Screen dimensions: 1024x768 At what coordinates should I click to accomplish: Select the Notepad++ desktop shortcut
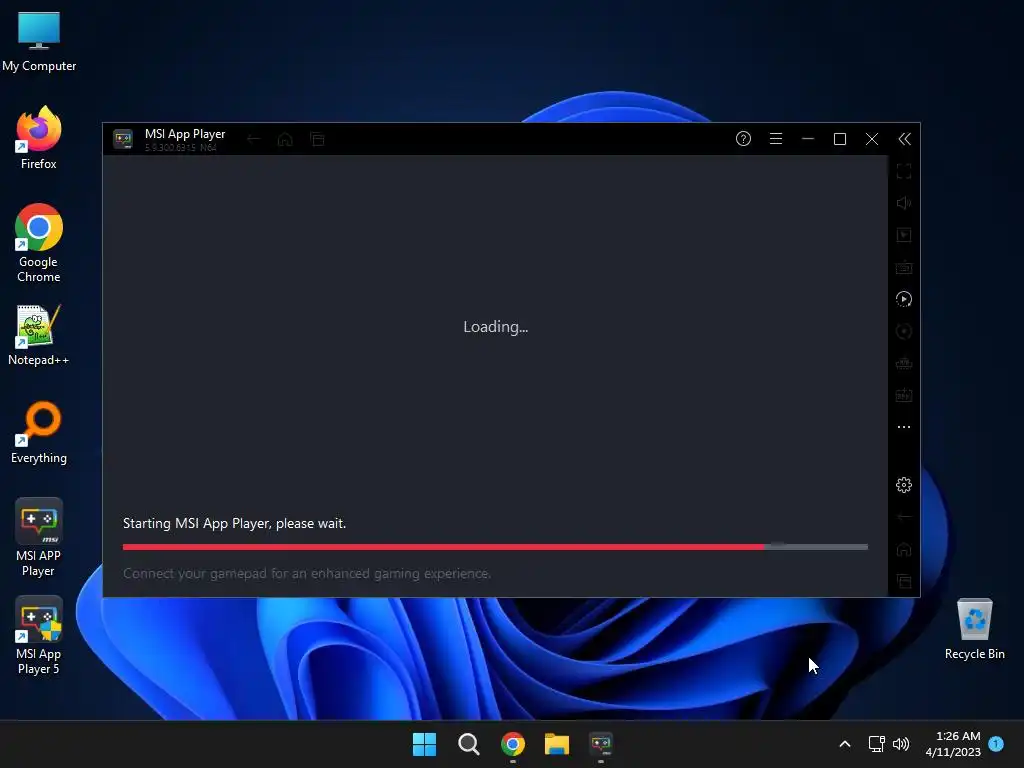(39, 335)
